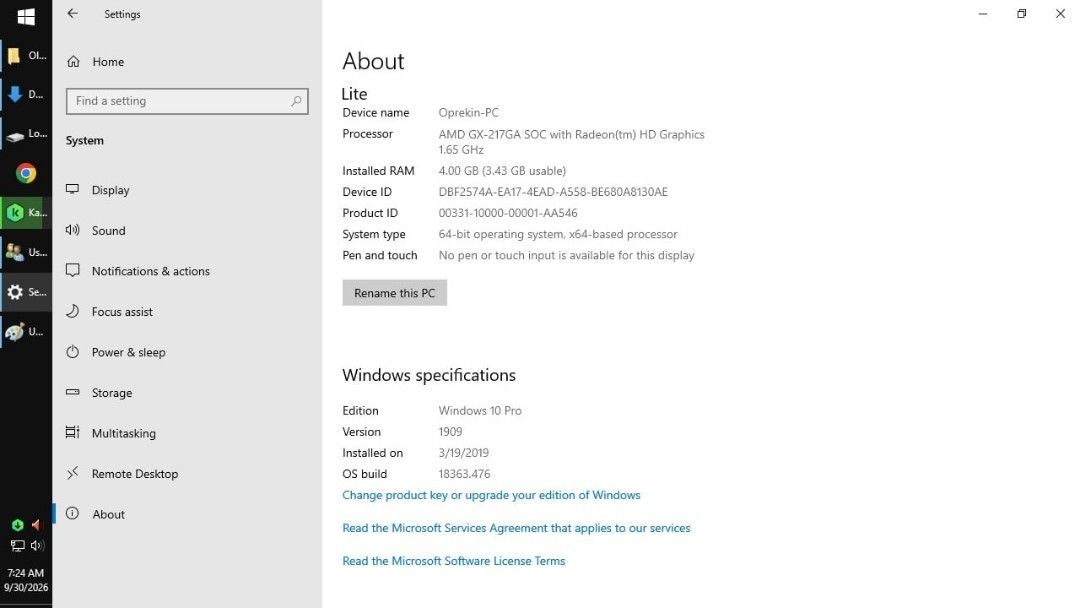The image size is (1080, 608).
Task: Click the Focus assist moon icon
Action: (72, 311)
